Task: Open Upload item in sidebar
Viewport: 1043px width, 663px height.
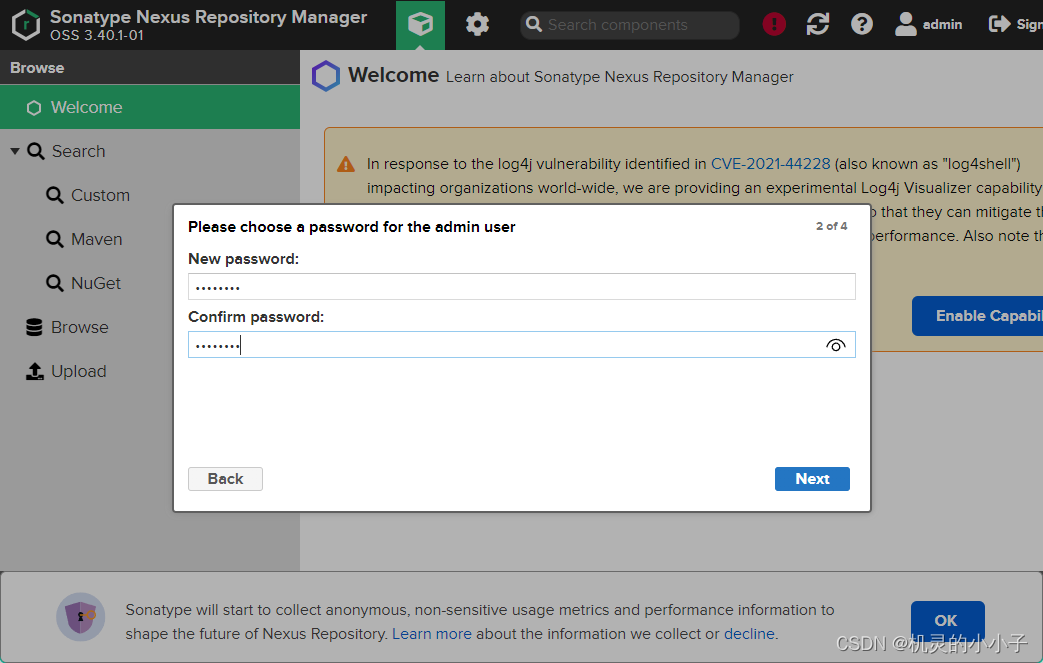Action: (78, 371)
